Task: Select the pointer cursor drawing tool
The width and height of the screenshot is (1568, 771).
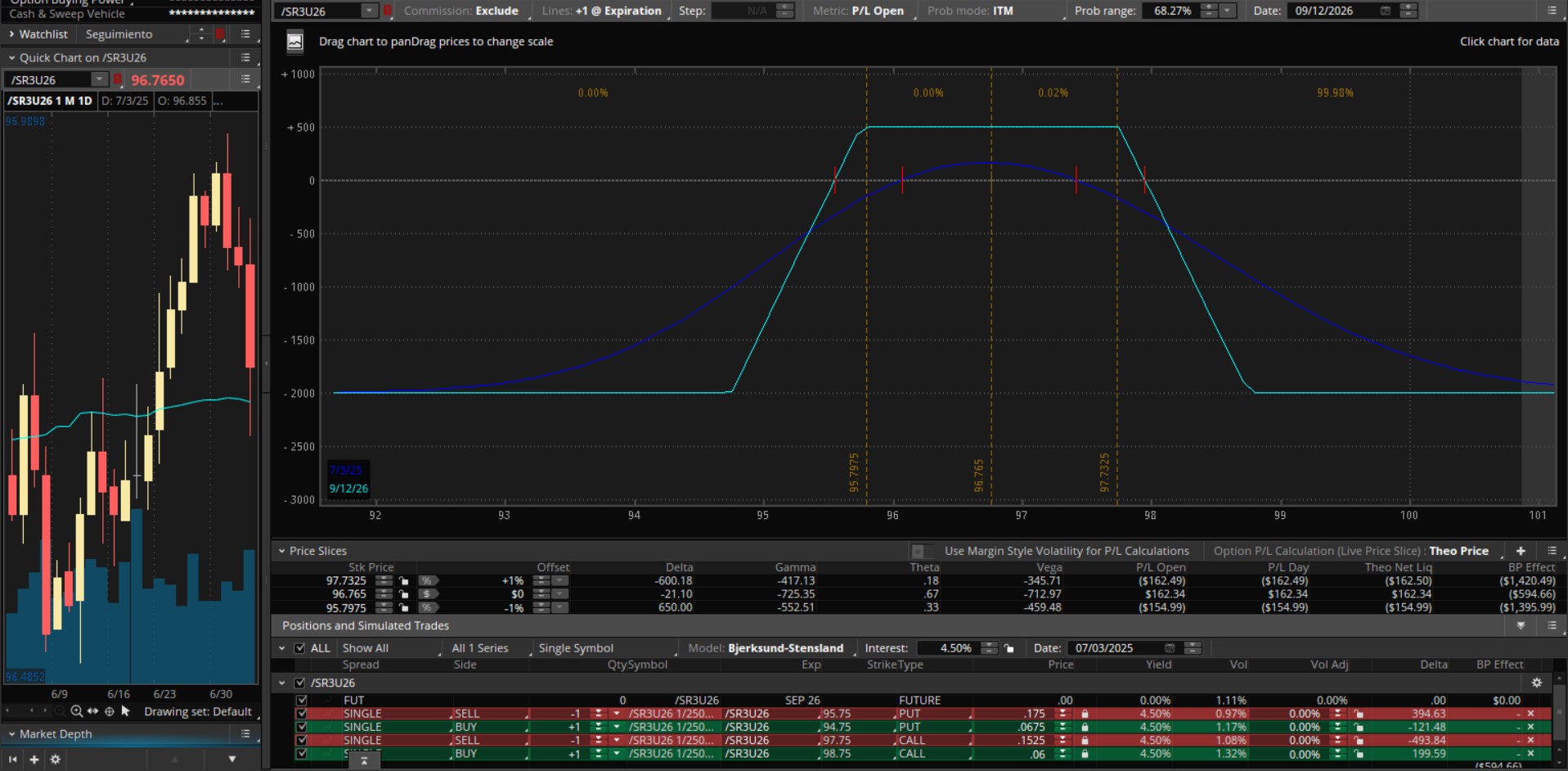Action: [125, 711]
